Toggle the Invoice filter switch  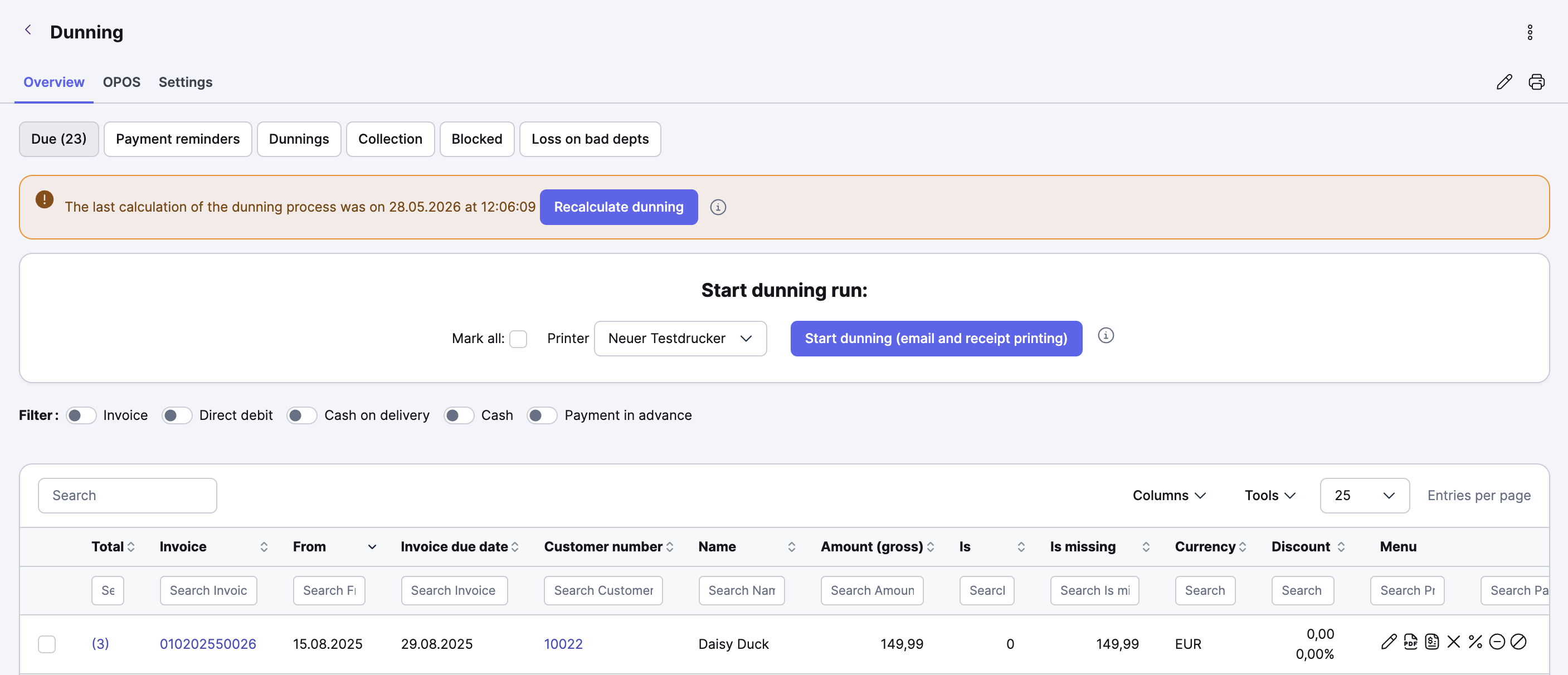[81, 415]
